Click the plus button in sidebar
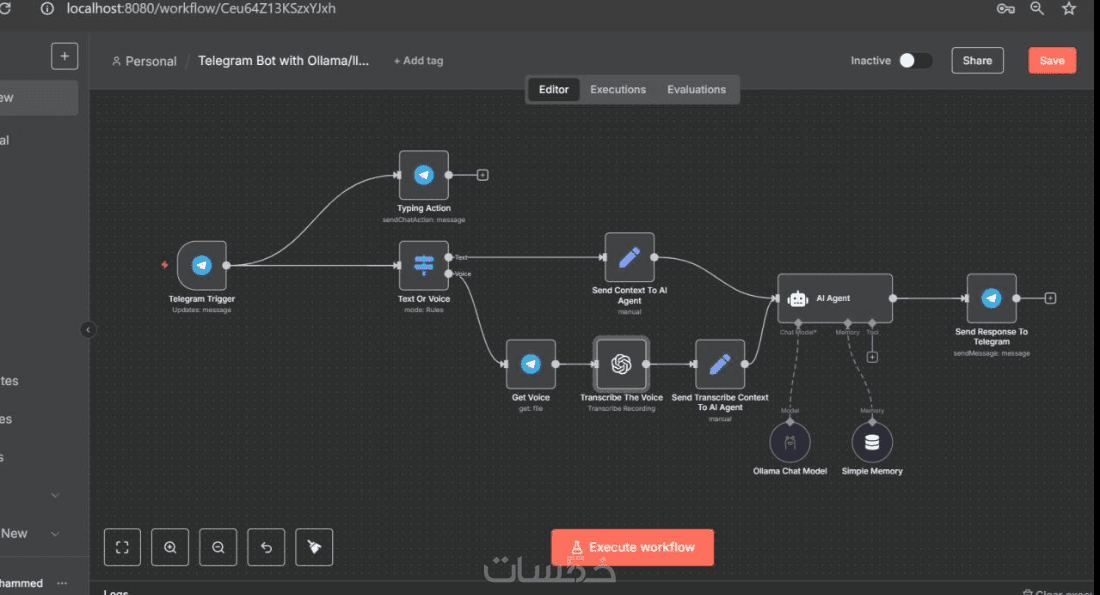The image size is (1100, 595). coord(65,56)
